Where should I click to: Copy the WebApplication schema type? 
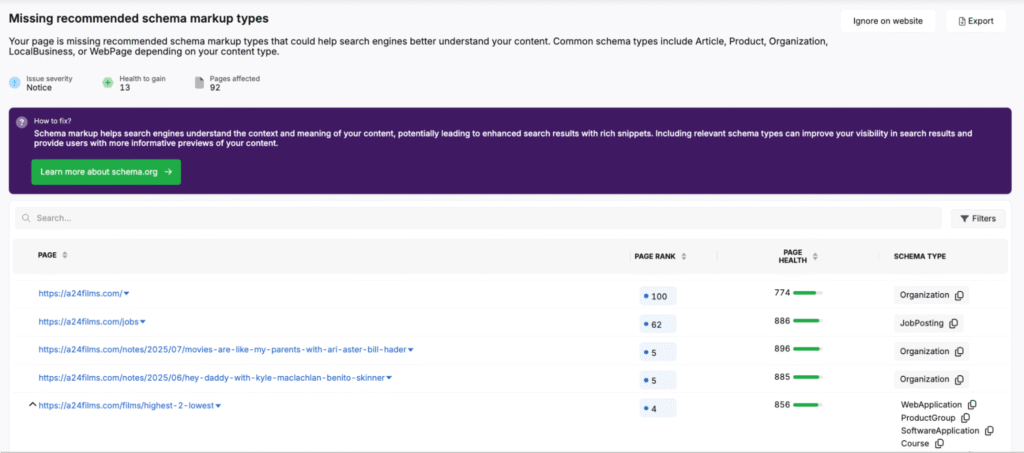point(972,405)
